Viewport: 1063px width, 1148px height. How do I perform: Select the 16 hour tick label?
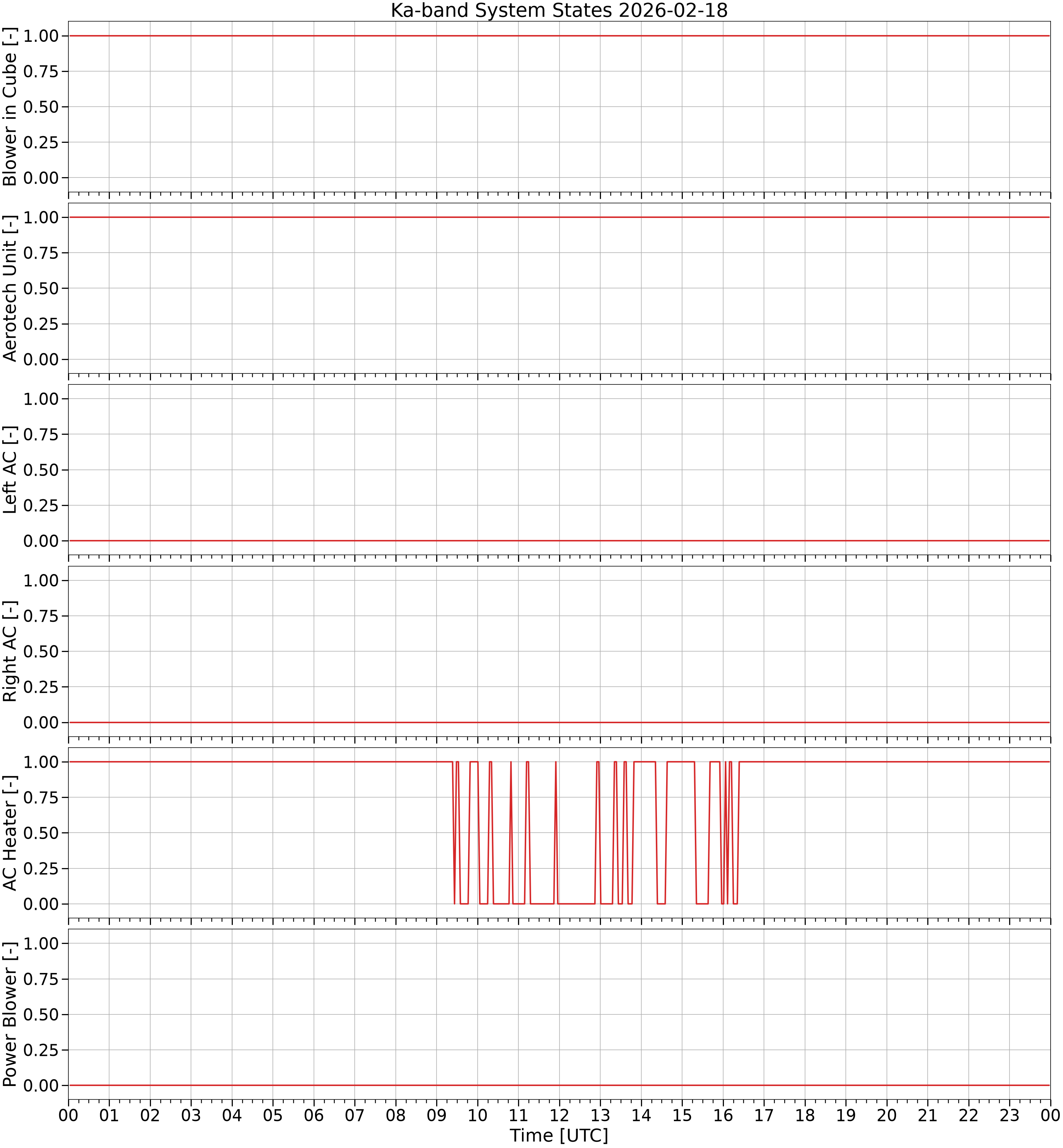[x=723, y=1115]
